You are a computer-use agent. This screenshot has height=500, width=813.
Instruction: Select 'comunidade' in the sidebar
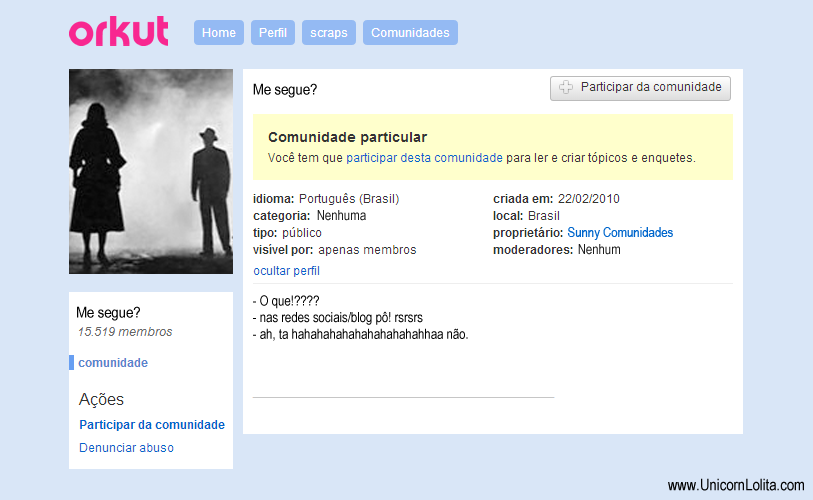(113, 363)
